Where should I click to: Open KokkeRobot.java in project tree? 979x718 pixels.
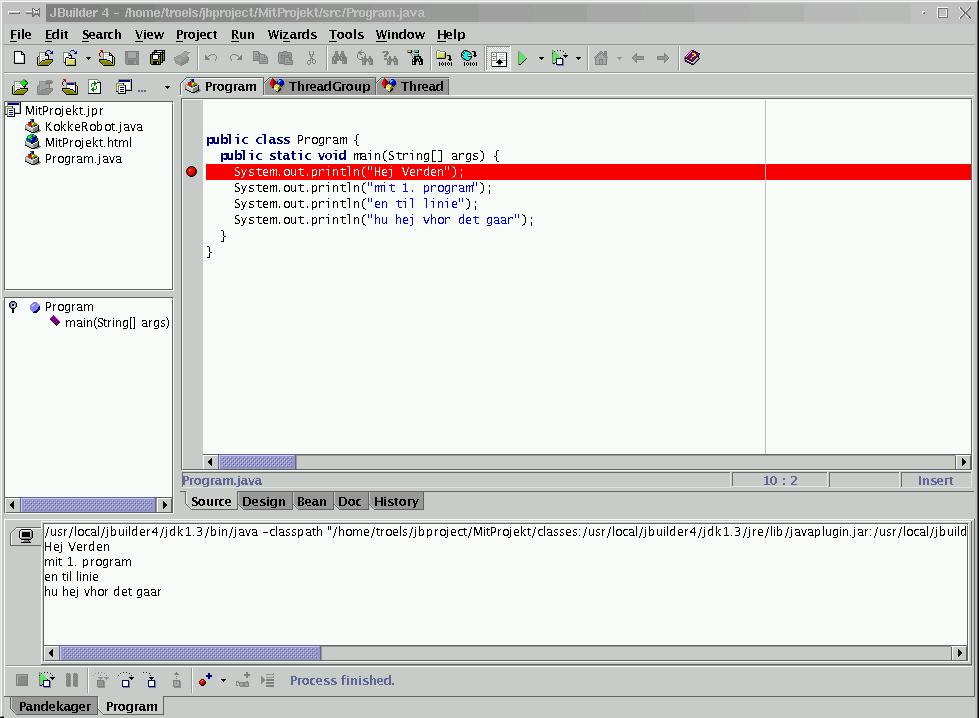[93, 126]
